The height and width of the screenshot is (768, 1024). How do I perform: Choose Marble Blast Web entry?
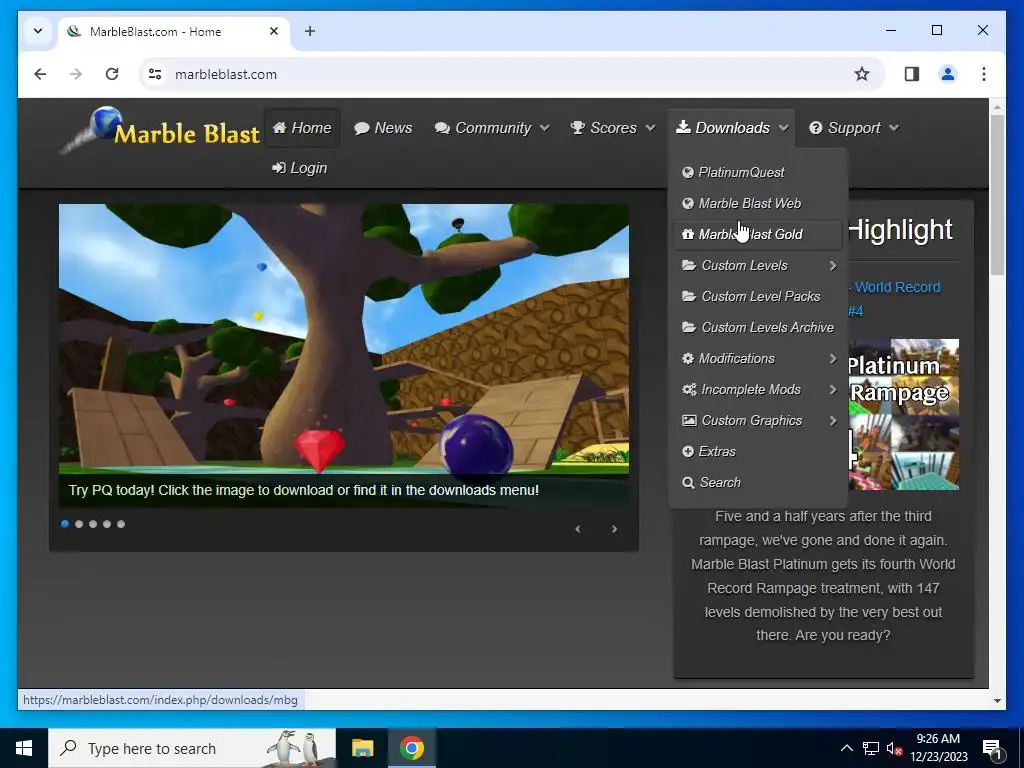tap(758, 203)
